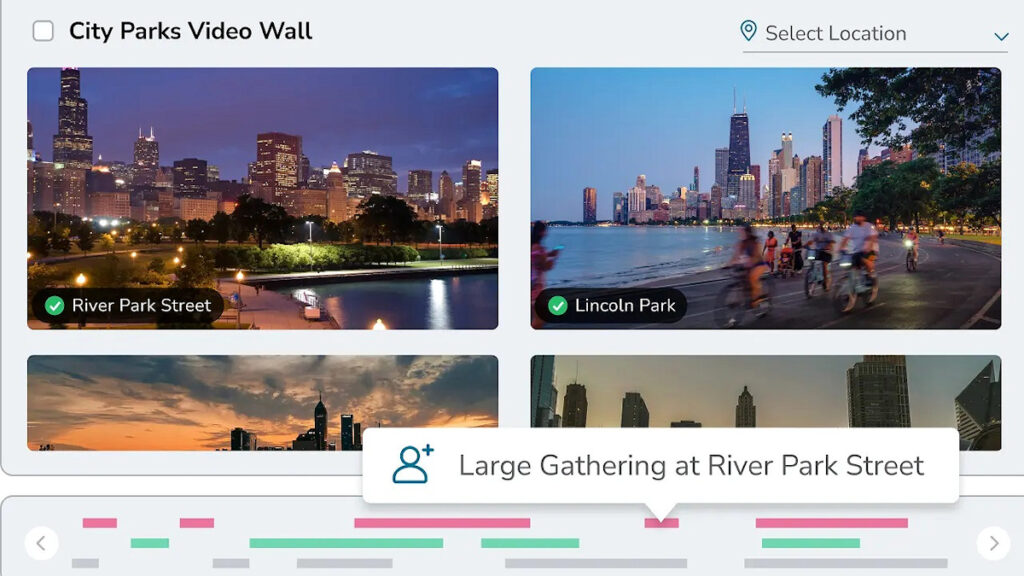Select the long gray bar at bottom right
Image resolution: width=1024 pixels, height=576 pixels.
[846, 563]
